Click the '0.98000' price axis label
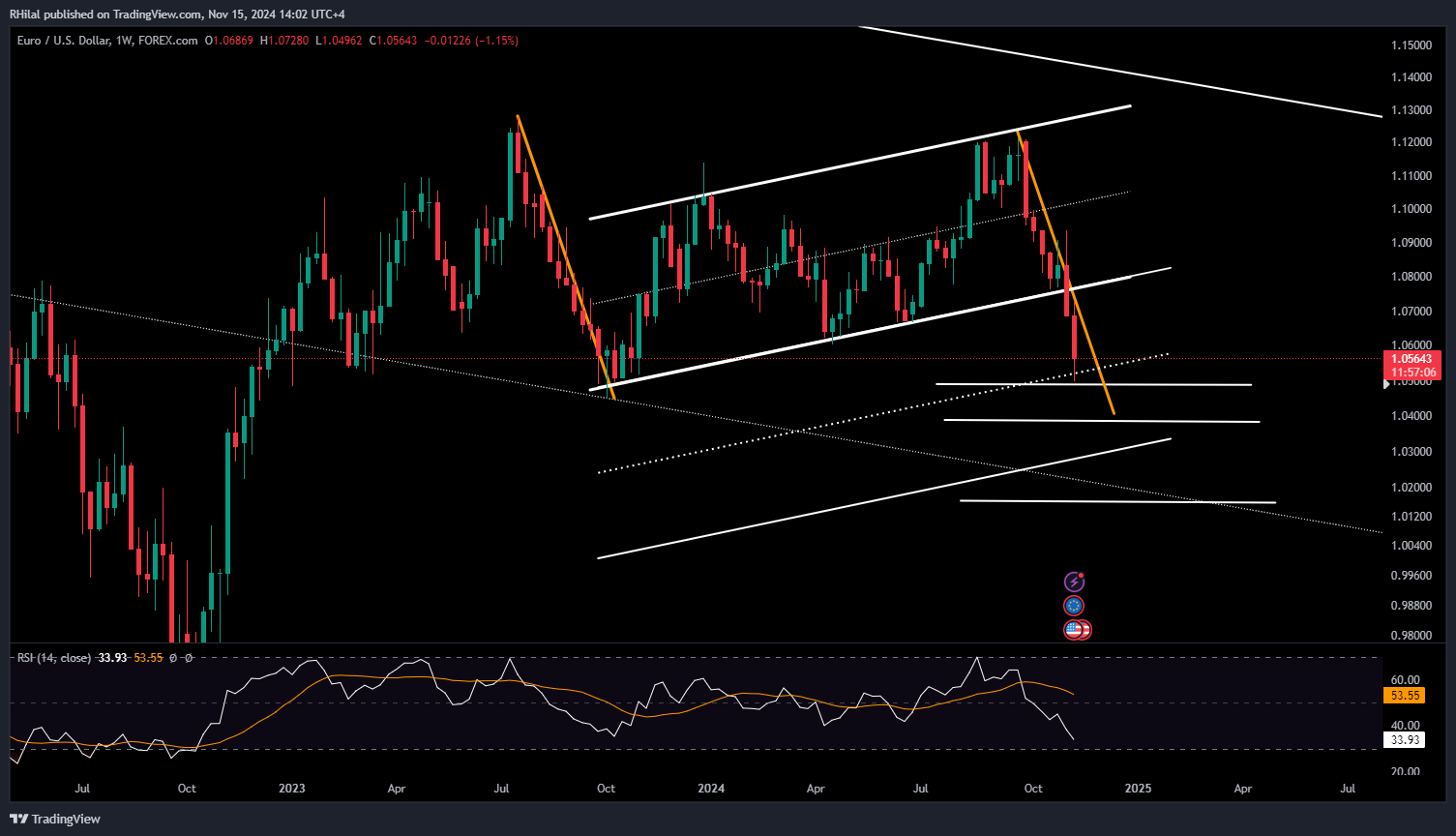 1411,636
